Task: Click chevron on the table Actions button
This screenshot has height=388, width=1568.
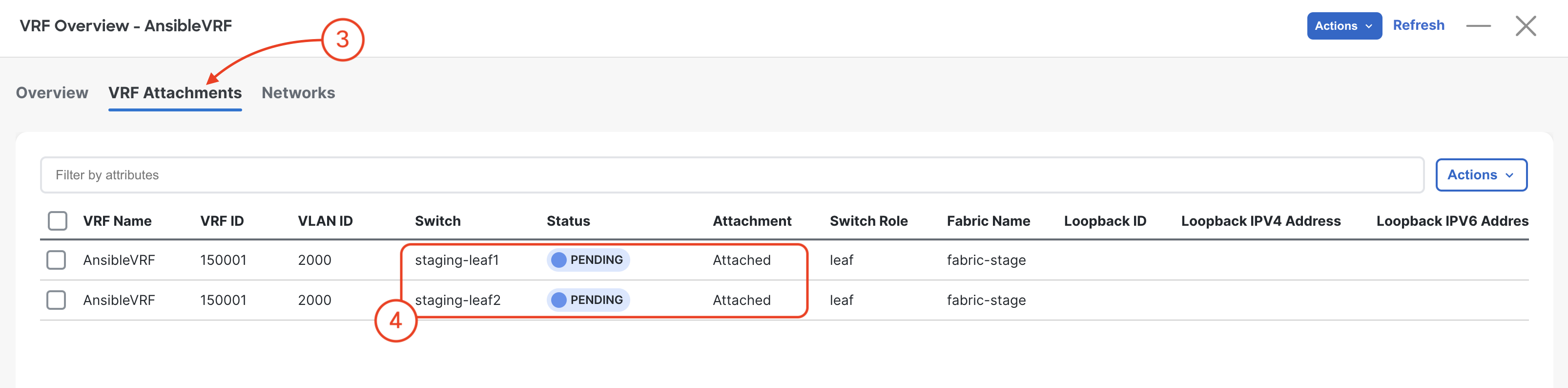Action: [1509, 175]
